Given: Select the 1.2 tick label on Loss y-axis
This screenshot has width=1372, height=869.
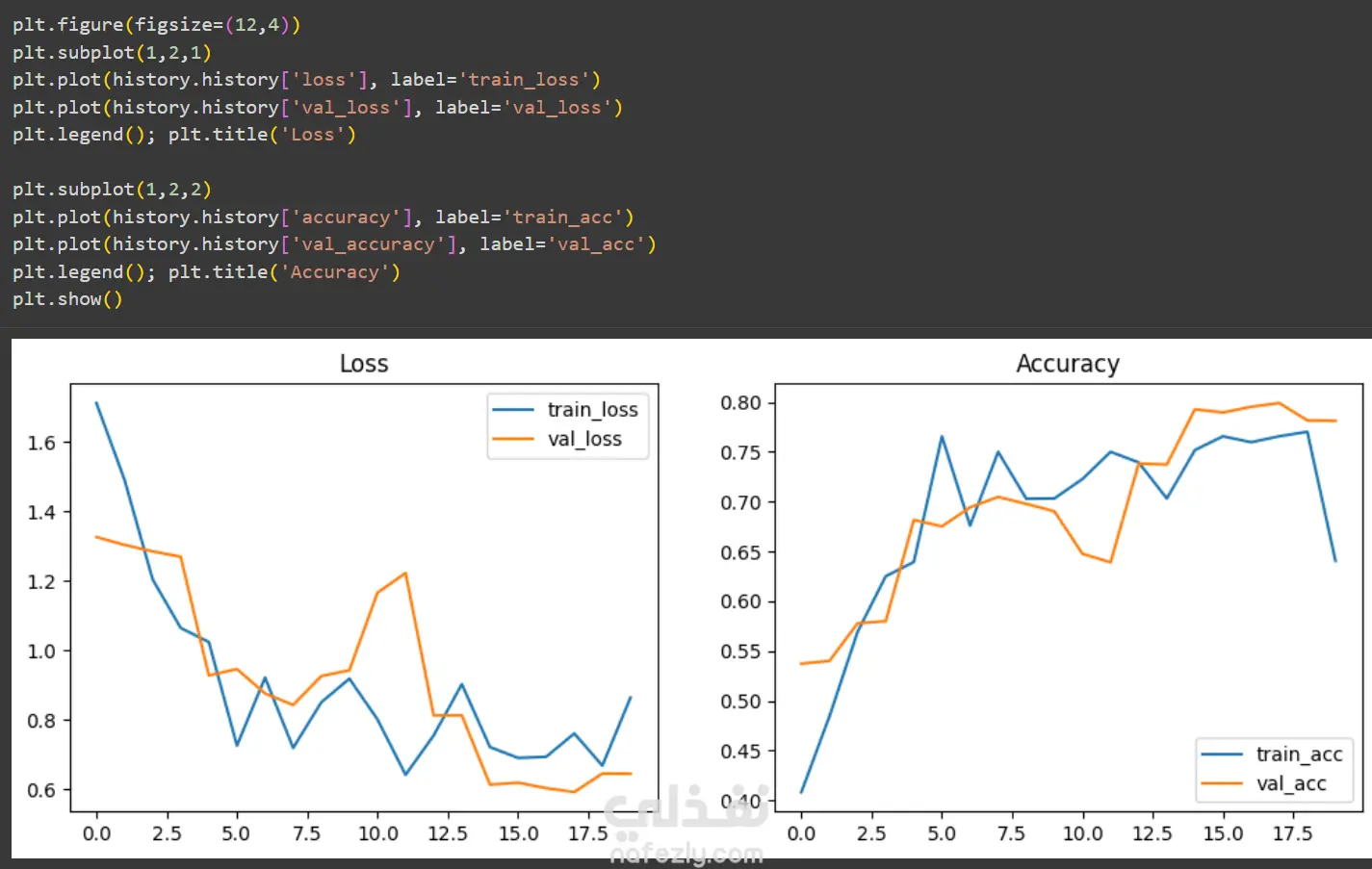Looking at the screenshot, I should (41, 581).
